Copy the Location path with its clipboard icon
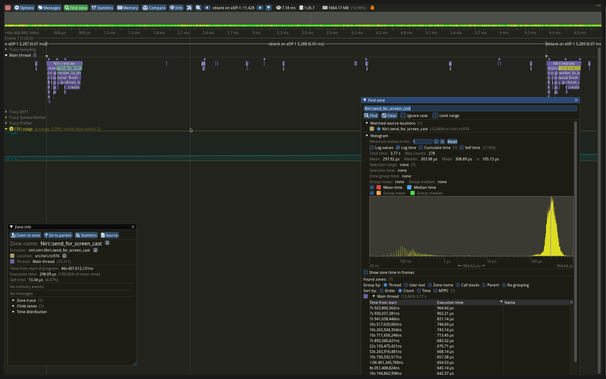 coord(65,256)
